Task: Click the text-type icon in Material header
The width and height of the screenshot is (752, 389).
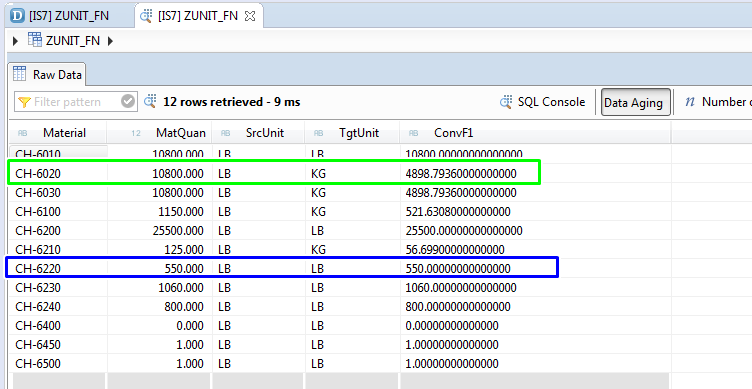Action: click(x=22, y=133)
